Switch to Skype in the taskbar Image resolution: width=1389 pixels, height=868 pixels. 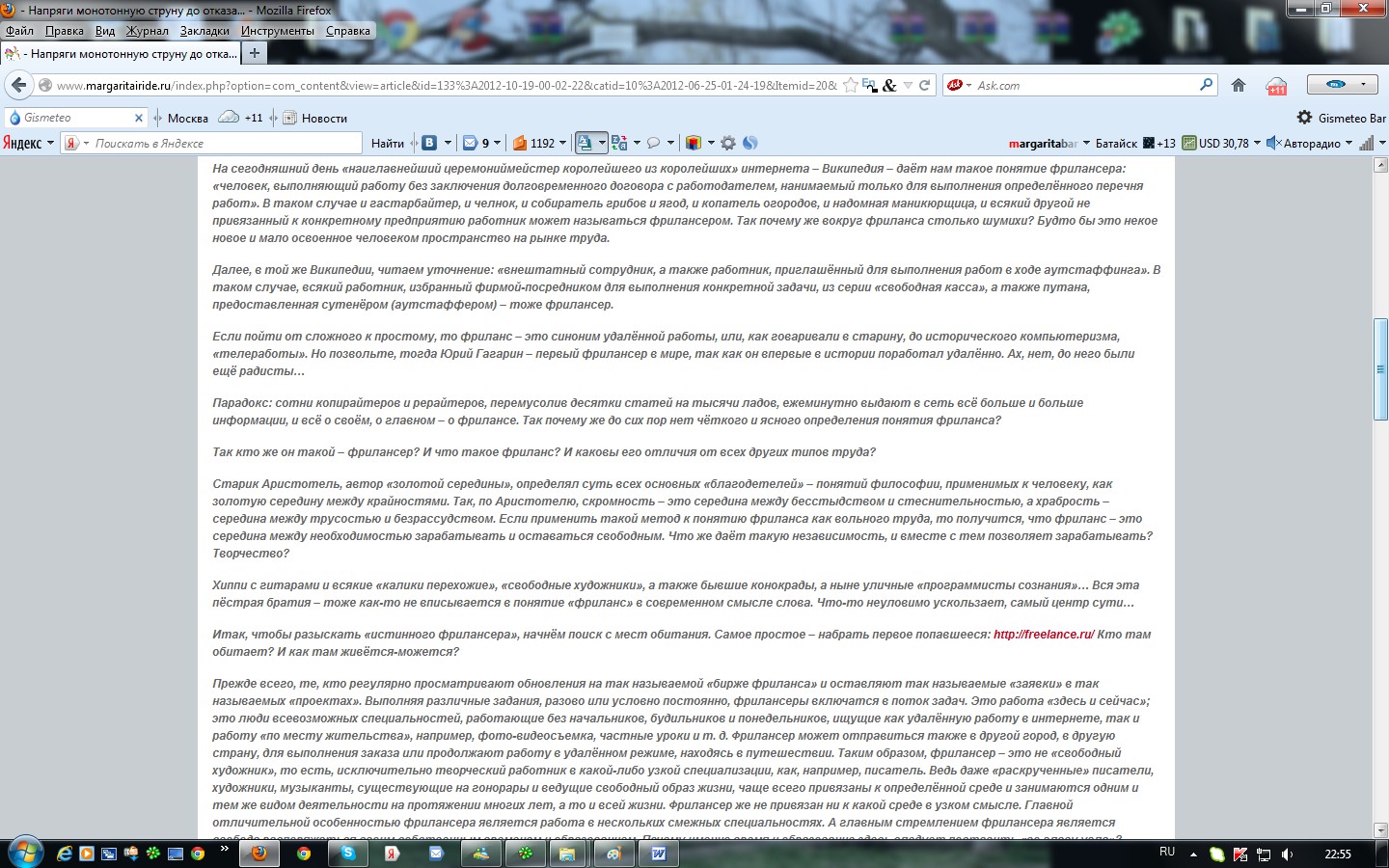(x=347, y=854)
